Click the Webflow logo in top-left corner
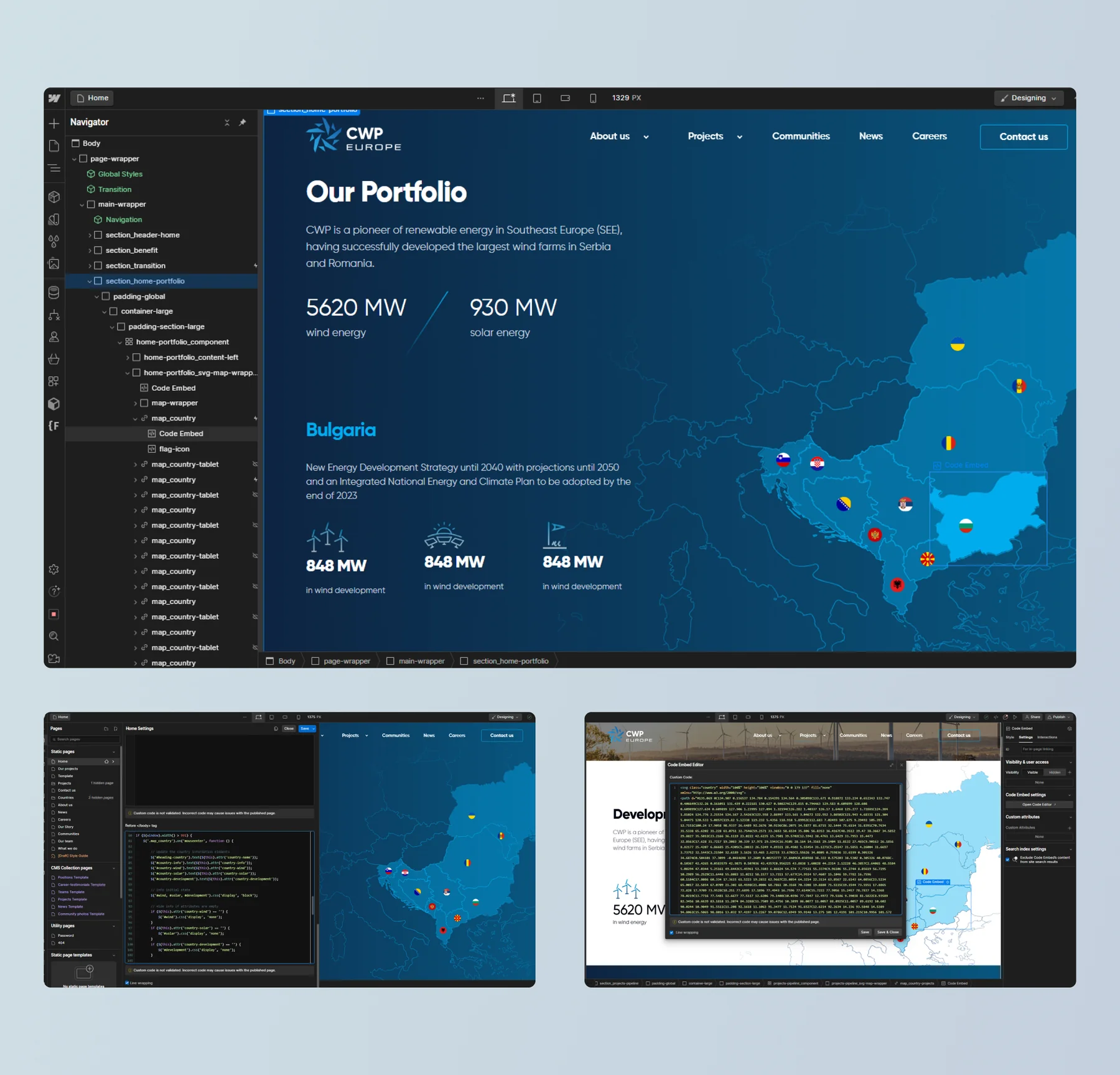The height and width of the screenshot is (1075, 1120). [x=54, y=98]
